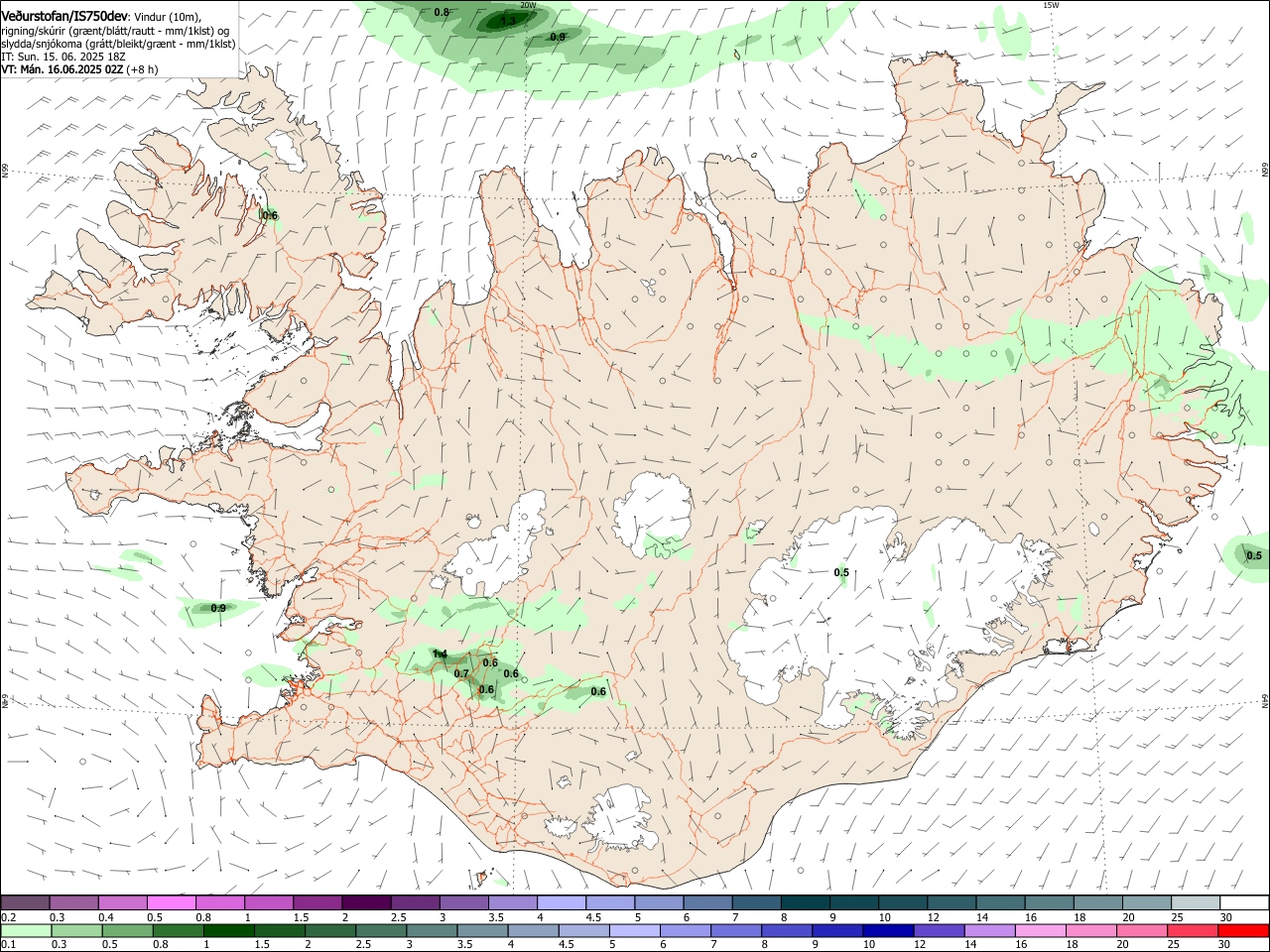
Task: Click the 1.3 precipitation value offshore north
Action: point(508,21)
